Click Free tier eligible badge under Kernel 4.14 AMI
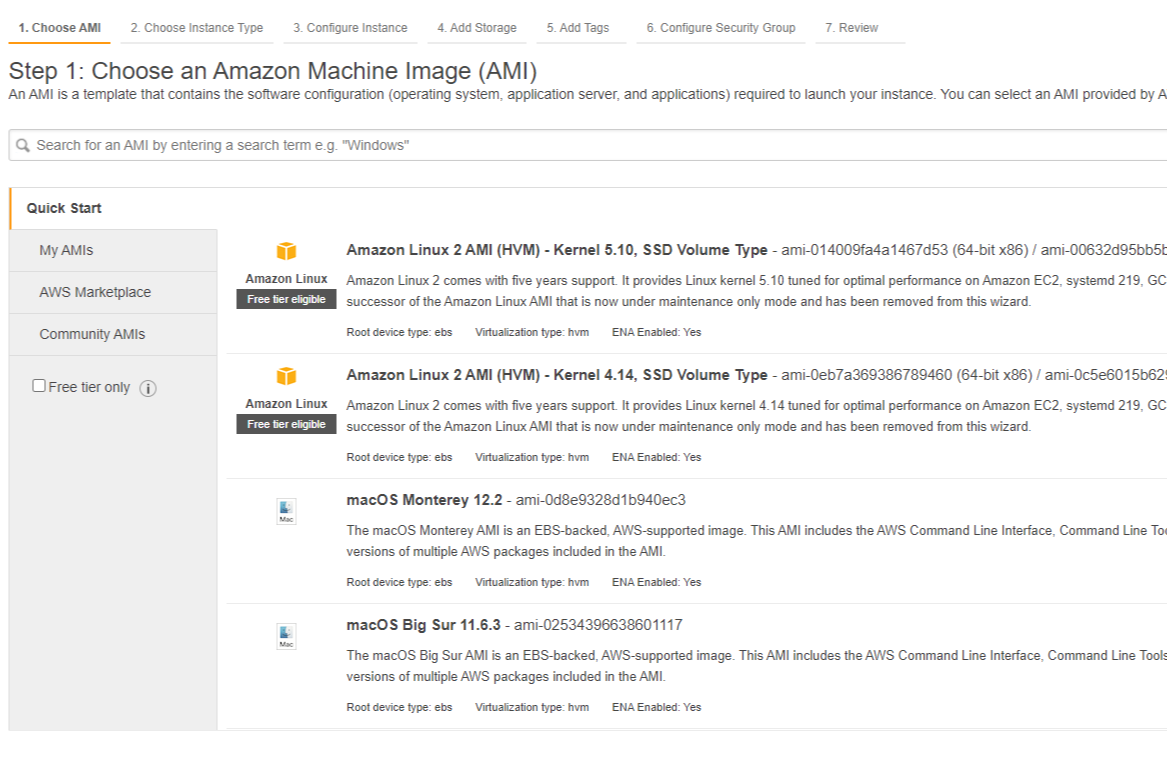 click(287, 424)
